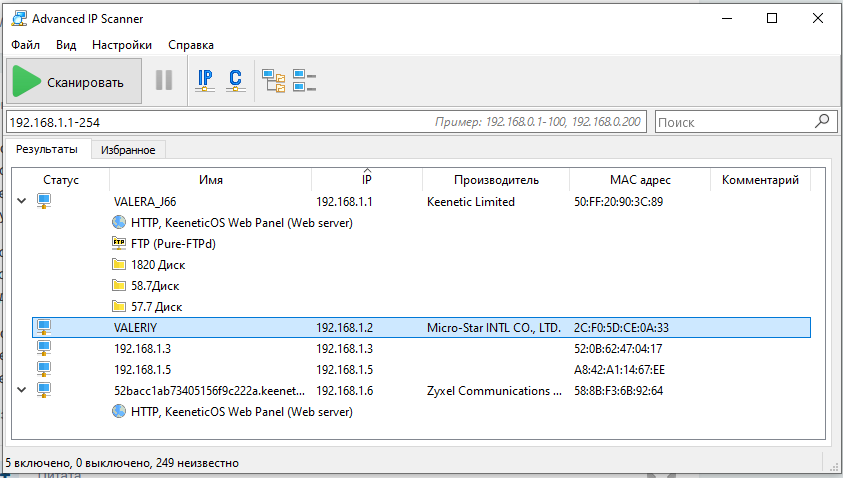
Task: Click the expand all tree icon
Action: (x=274, y=81)
